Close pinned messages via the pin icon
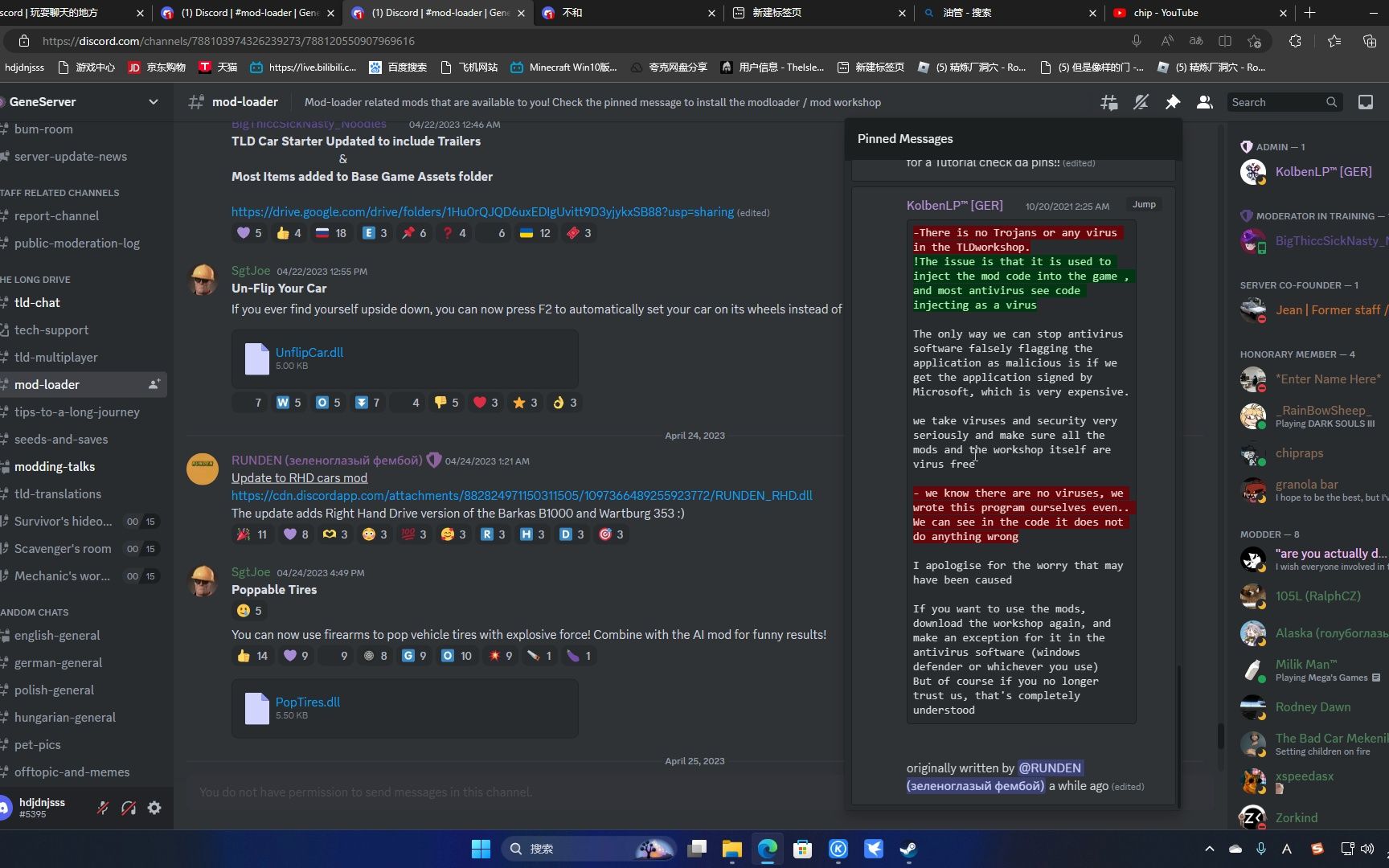This screenshot has width=1389, height=868. point(1173,102)
